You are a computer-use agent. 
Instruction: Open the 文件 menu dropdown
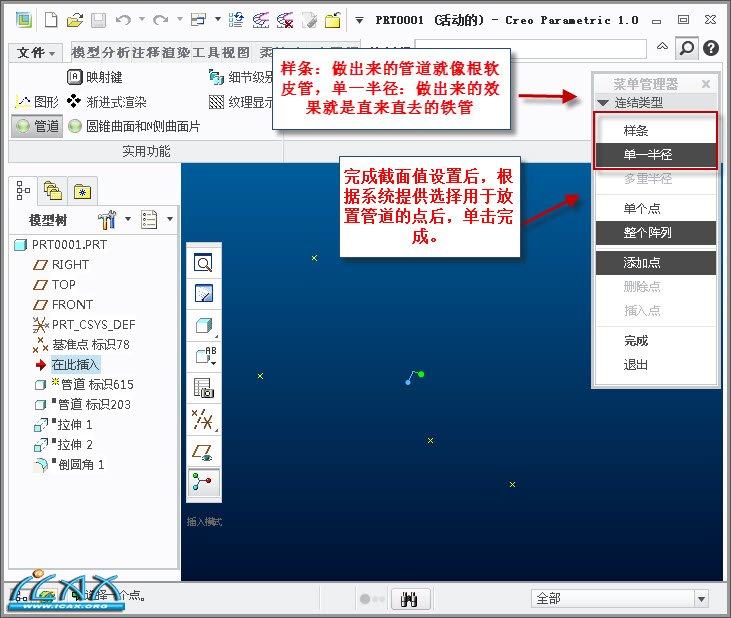pyautogui.click(x=36, y=52)
